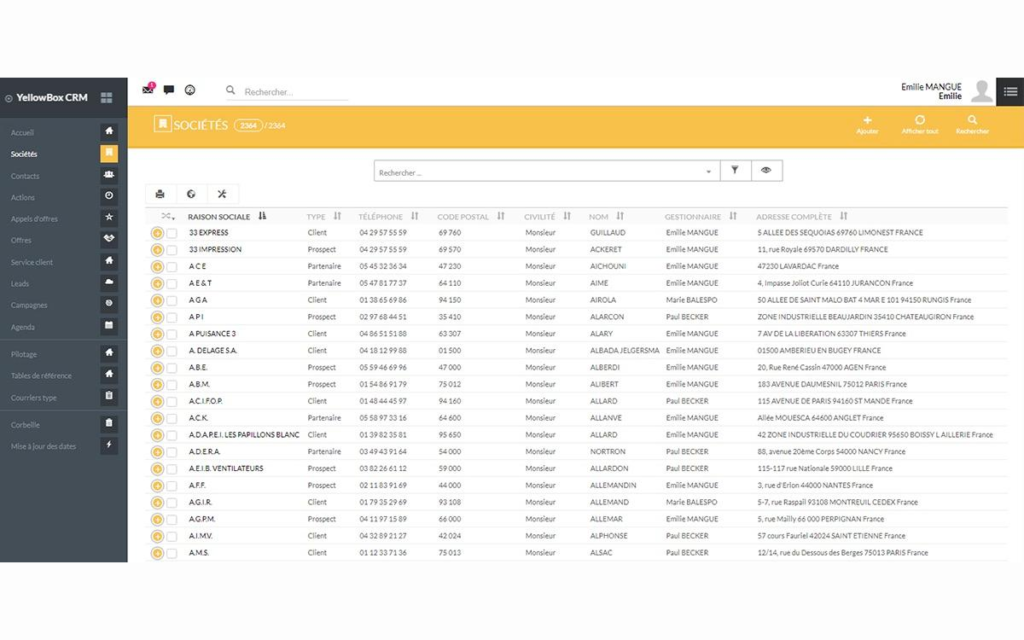The image size is (1024, 640).
Task: Check the box for 33 IMPRESSION row
Action: (172, 250)
